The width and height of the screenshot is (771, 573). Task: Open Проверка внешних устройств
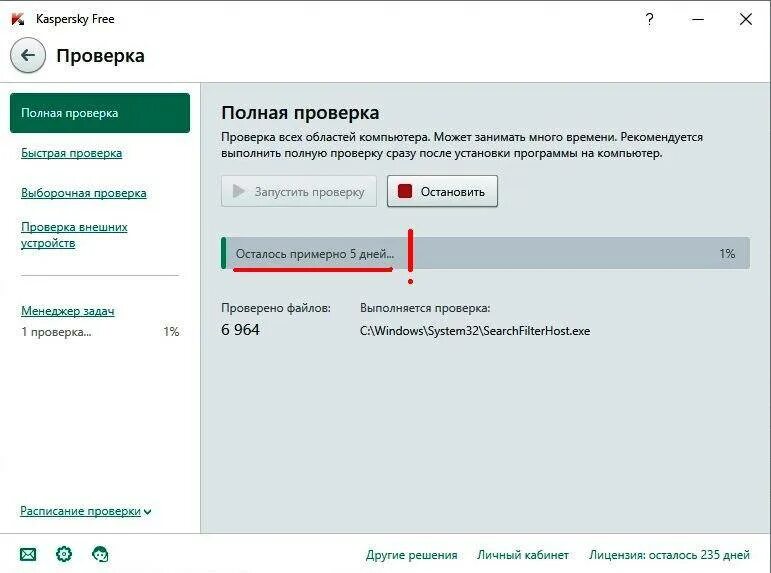[74, 235]
